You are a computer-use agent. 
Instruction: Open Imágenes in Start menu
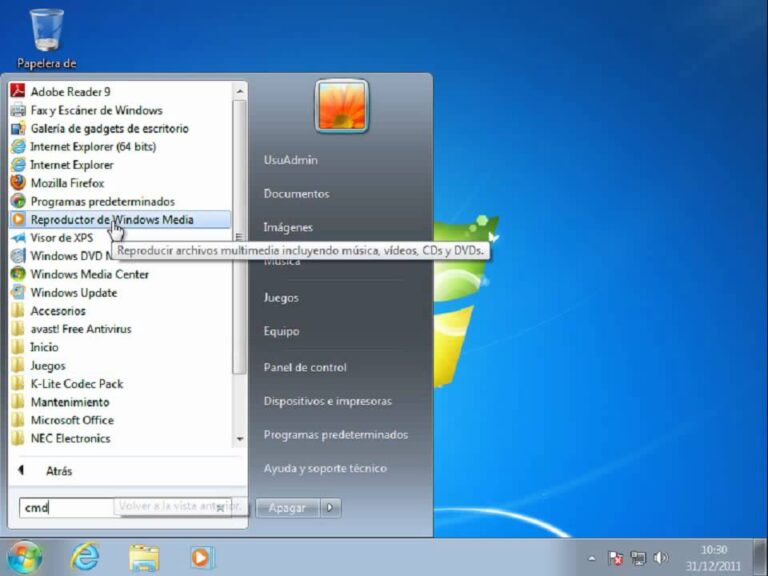click(x=288, y=227)
